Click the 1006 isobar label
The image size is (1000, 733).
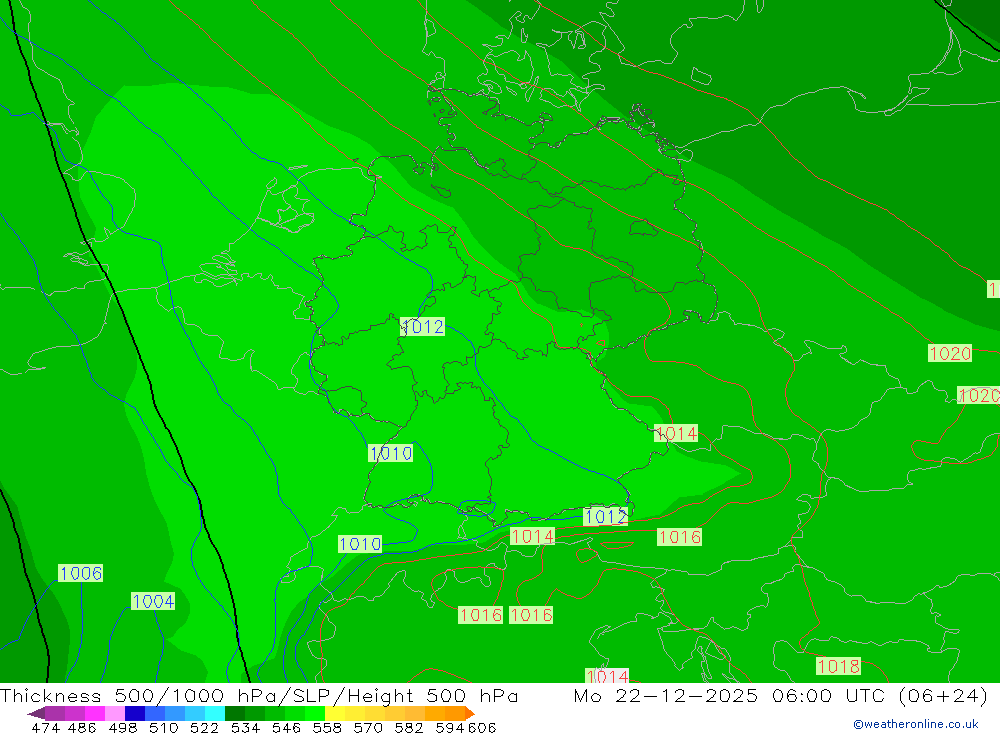point(80,573)
